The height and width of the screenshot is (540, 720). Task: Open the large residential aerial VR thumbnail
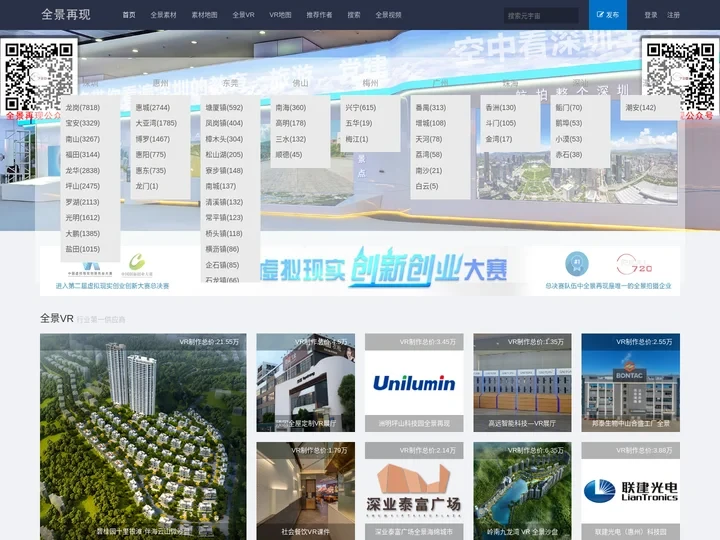[143, 437]
